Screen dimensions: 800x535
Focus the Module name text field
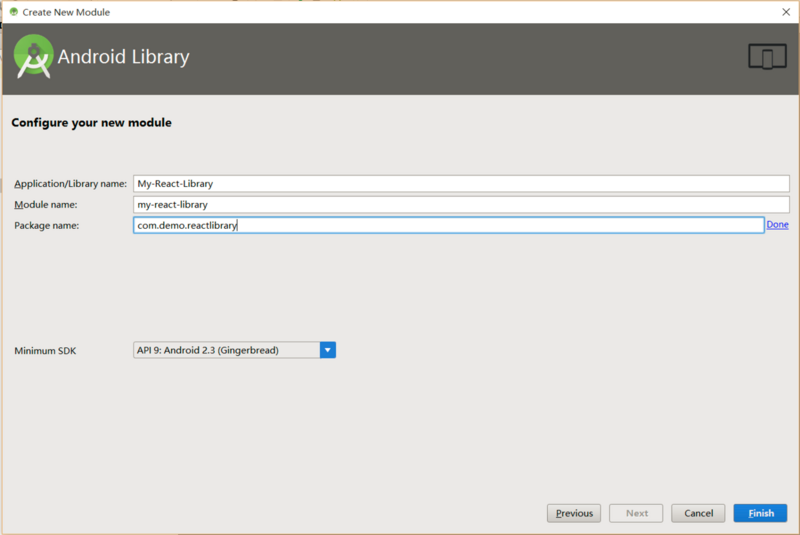click(461, 205)
